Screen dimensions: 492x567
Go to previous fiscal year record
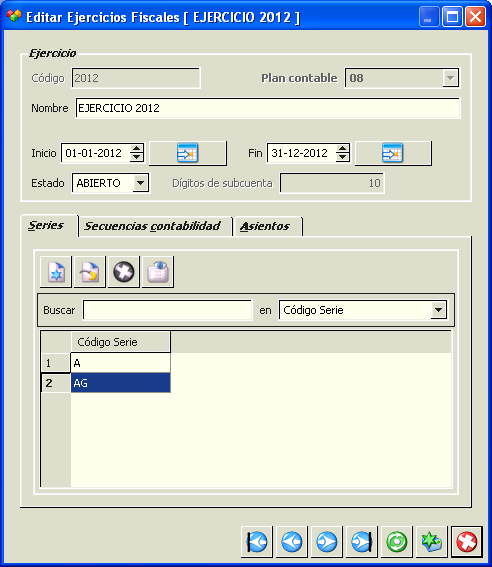(x=292, y=542)
